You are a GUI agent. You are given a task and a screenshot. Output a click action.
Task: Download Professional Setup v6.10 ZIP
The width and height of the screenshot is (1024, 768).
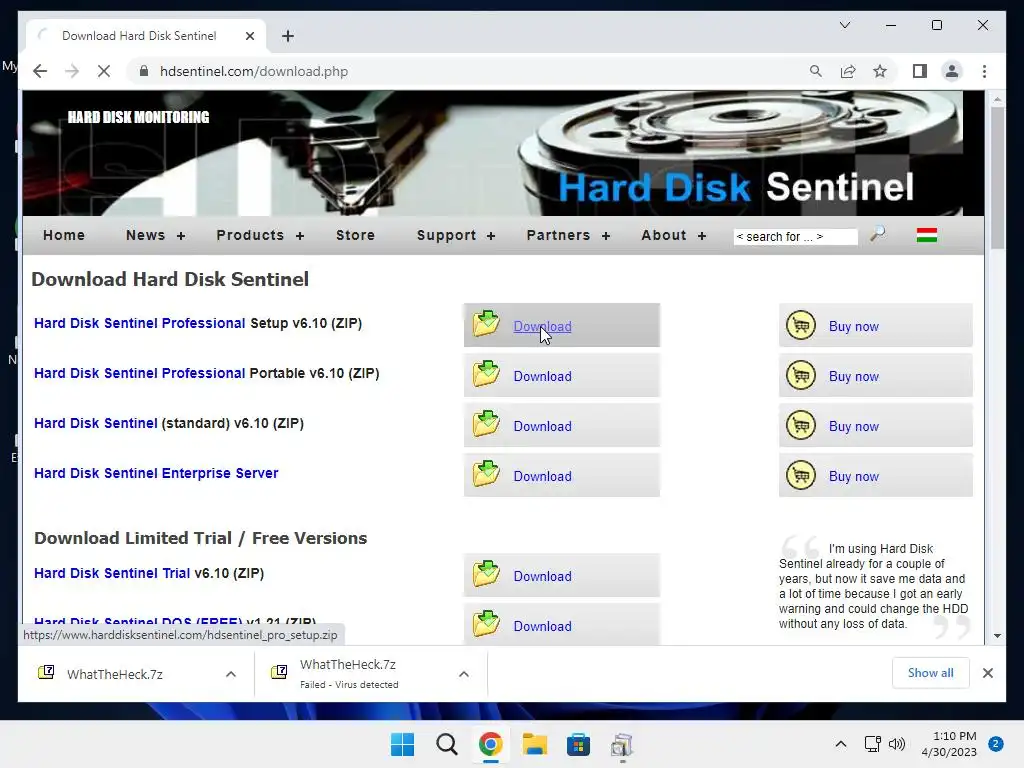542,327
